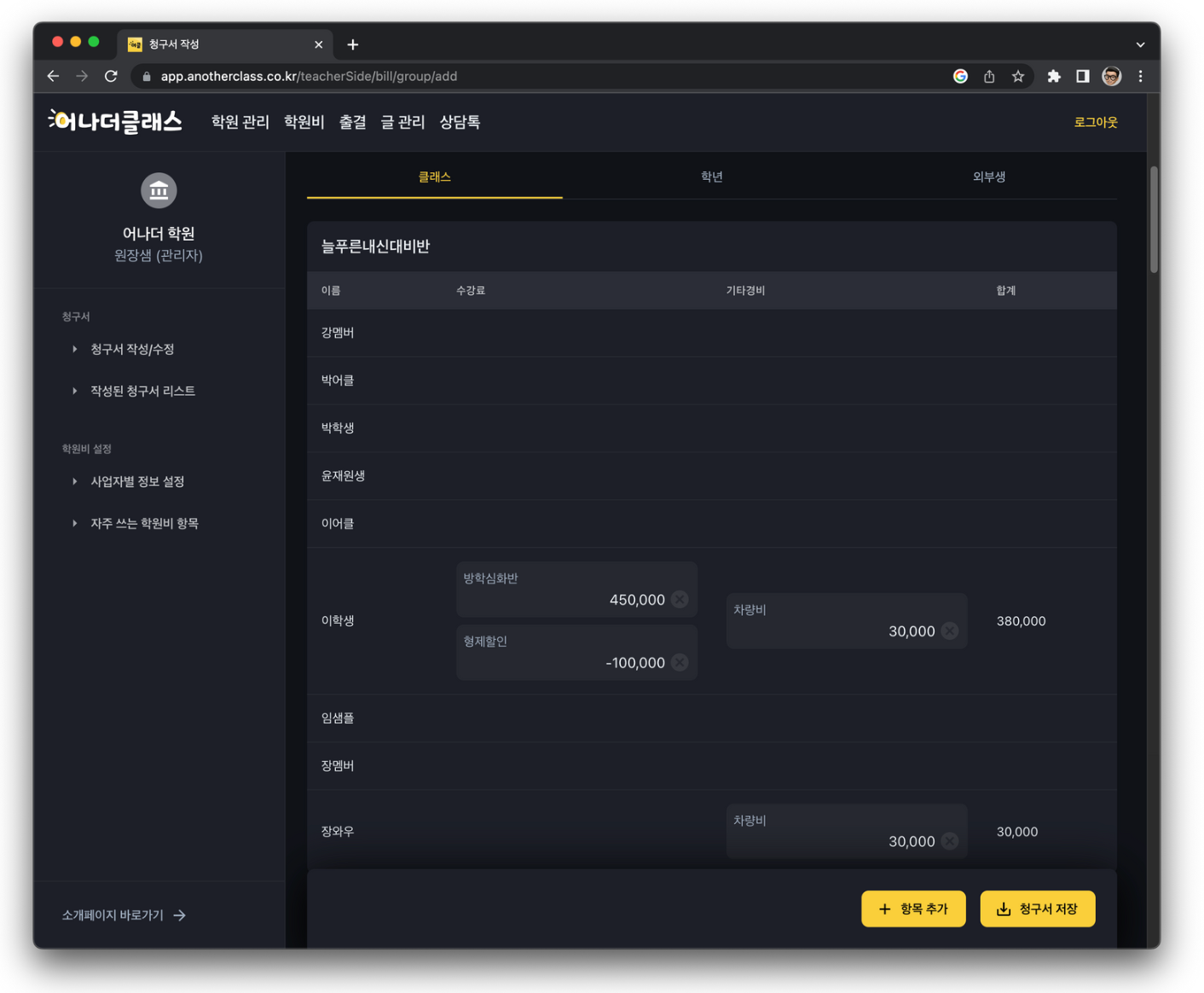
Task: Select the student row 윤재원생
Action: click(712, 476)
